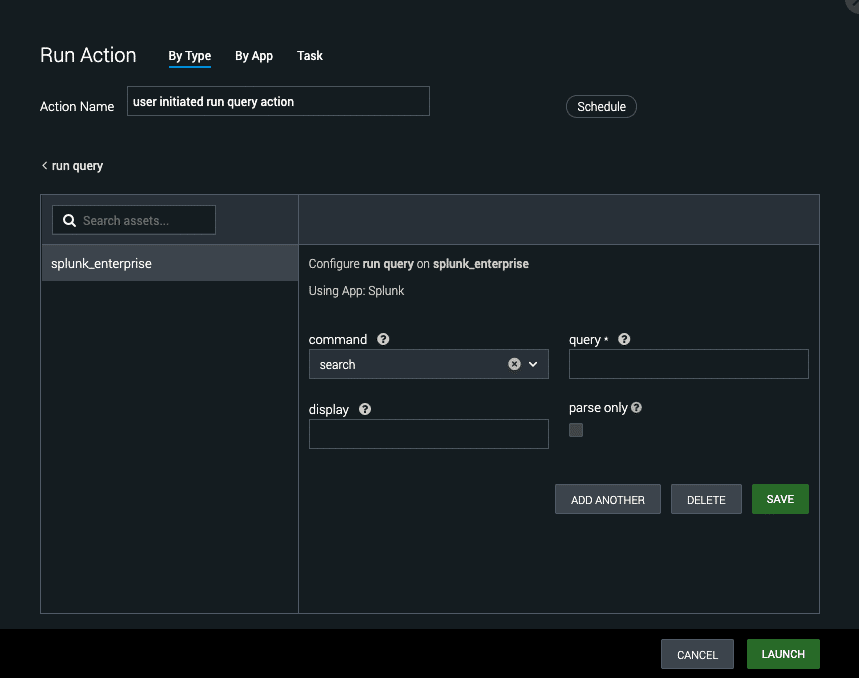Launch the action

(x=783, y=654)
